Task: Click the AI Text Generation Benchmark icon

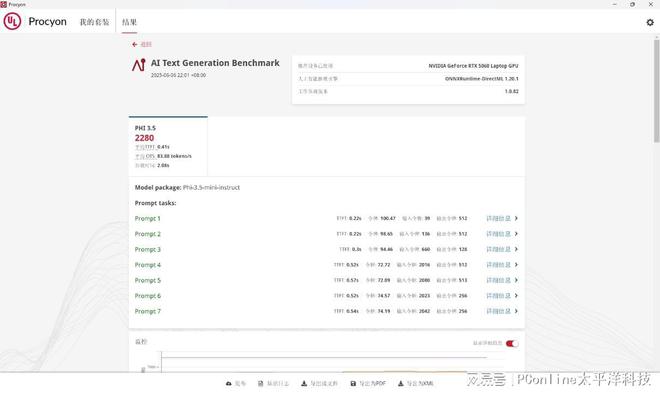Action: point(138,64)
